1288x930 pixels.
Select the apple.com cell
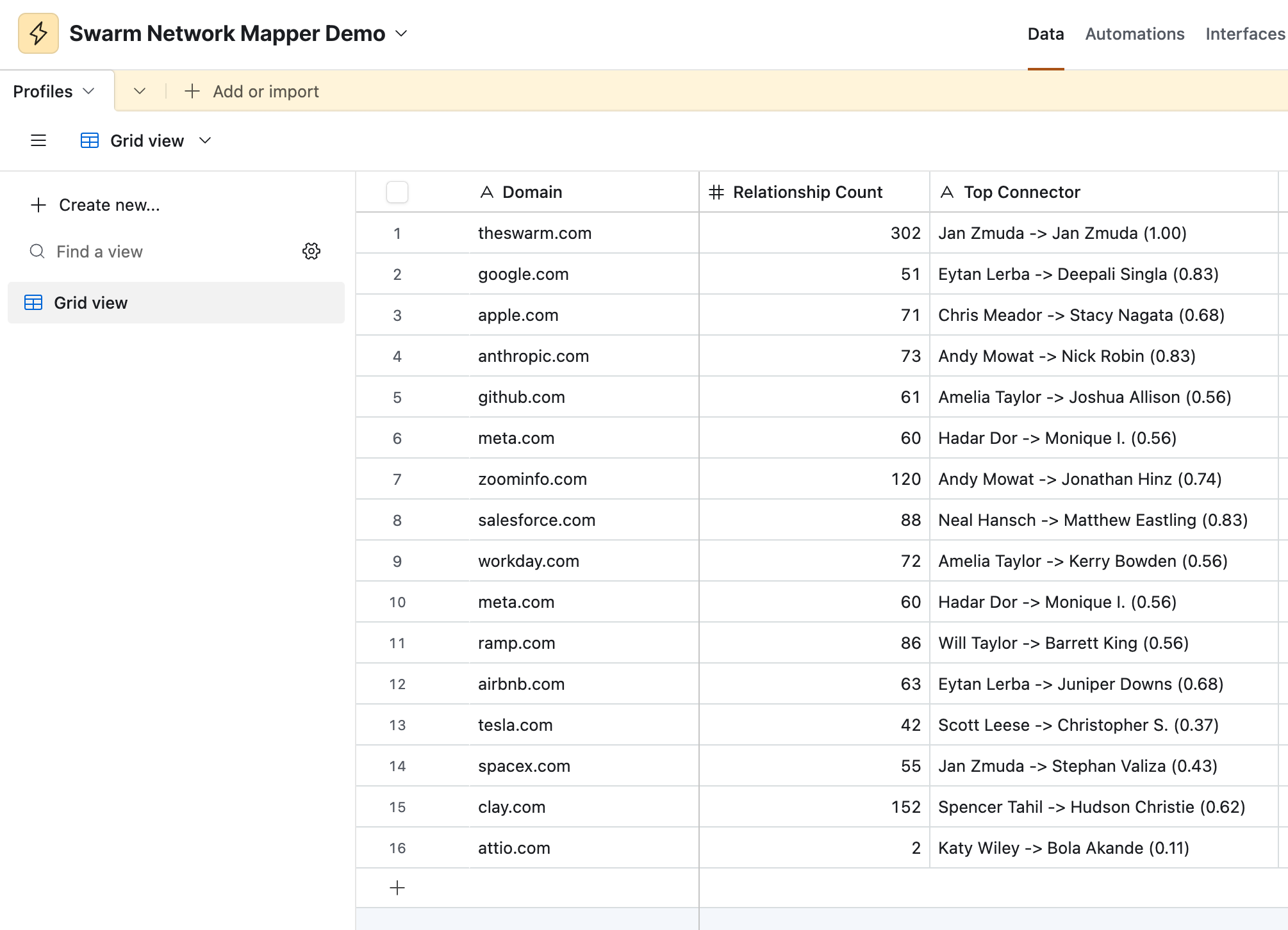coord(583,315)
